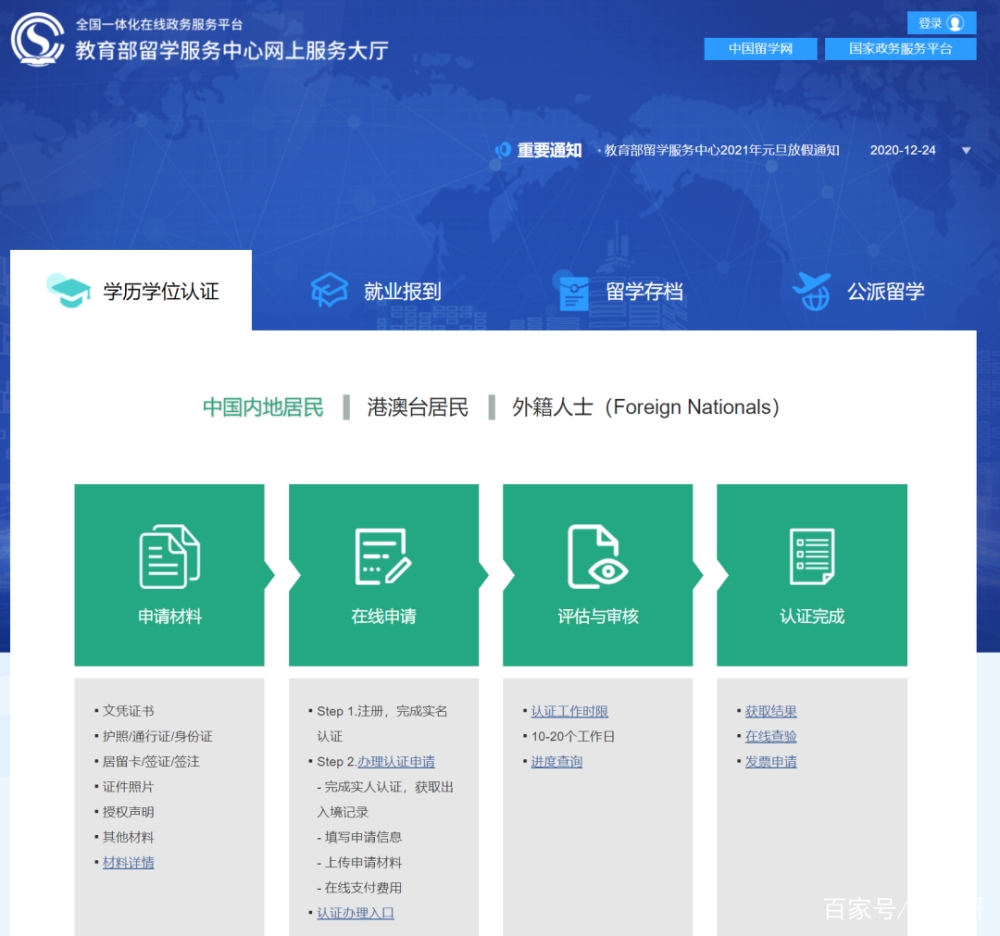Click the user avatar icon in 登录 button
The width and height of the screenshot is (1000, 936).
[955, 24]
